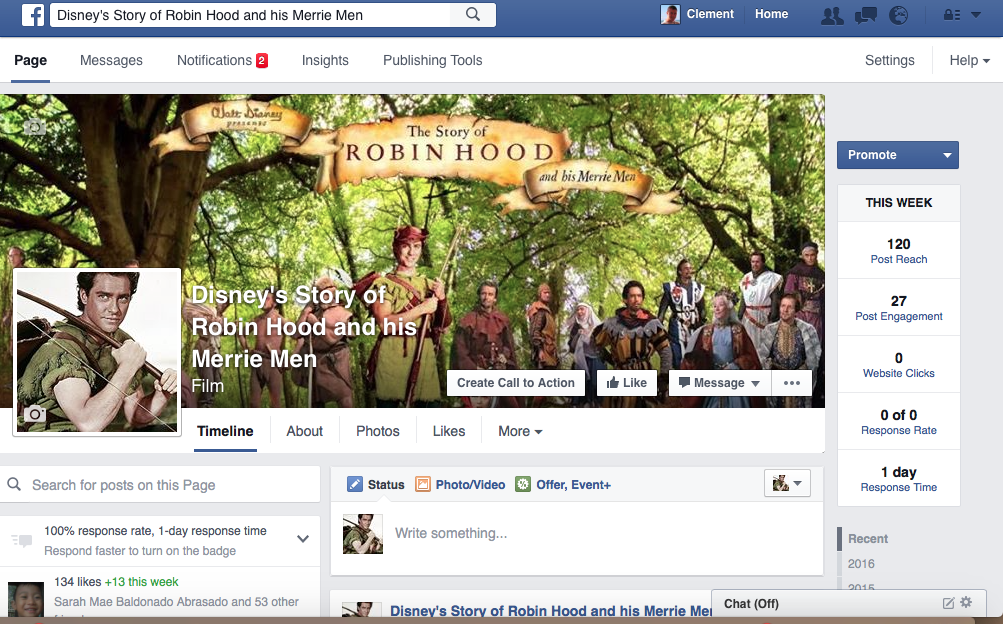Click the Robin Hood page profile picture

coord(97,352)
